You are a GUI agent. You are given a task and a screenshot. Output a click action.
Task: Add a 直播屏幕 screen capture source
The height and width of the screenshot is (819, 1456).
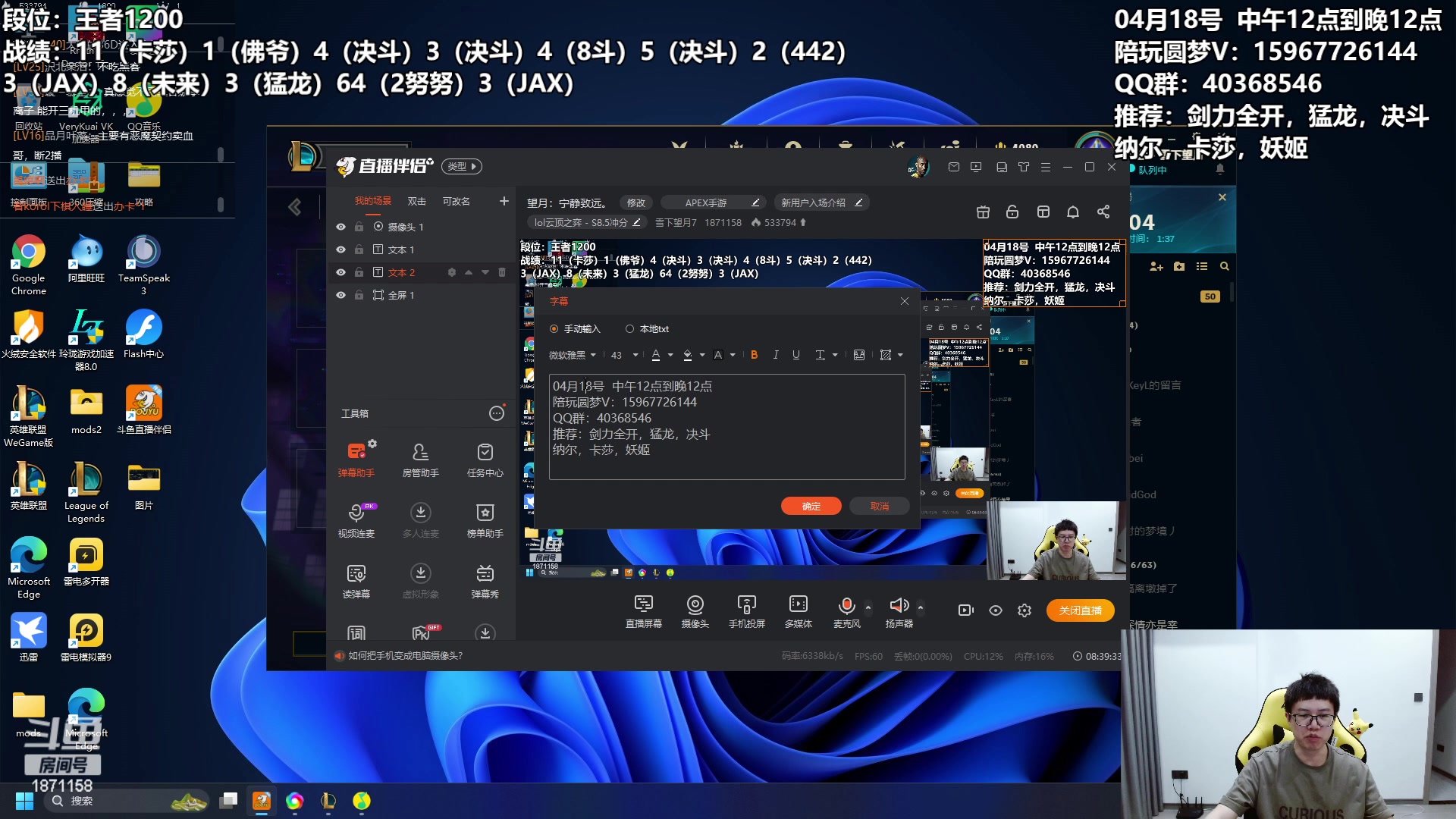click(x=644, y=611)
